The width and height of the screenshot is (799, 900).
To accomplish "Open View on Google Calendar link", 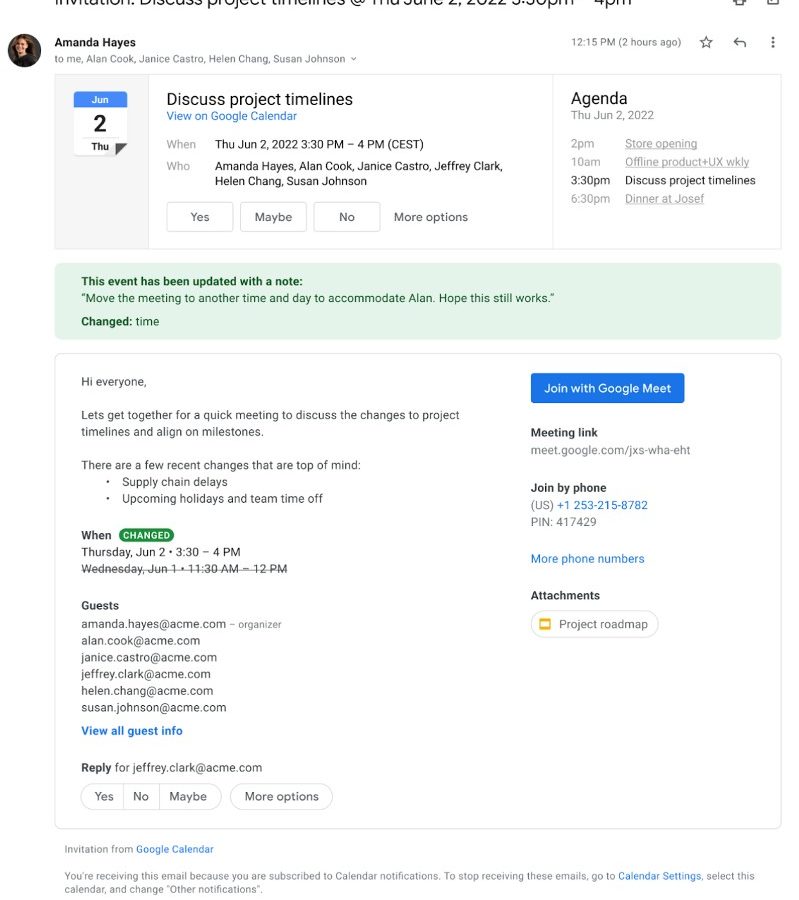I will (x=231, y=116).
